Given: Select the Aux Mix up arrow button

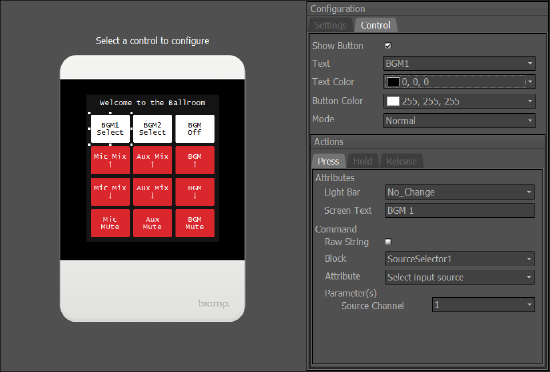Looking at the screenshot, I should coord(152,160).
